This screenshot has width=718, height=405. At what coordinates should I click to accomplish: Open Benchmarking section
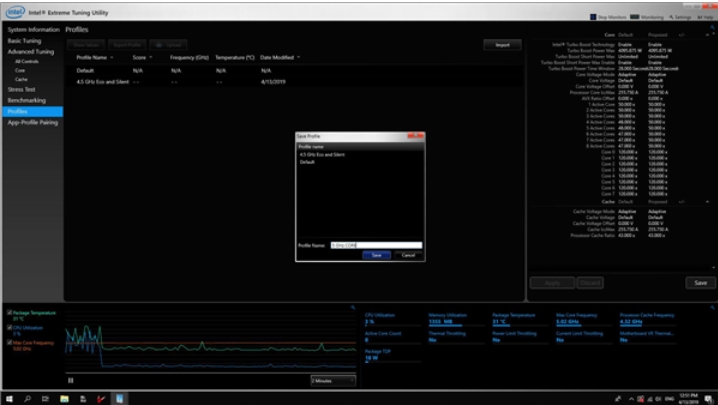[27, 100]
